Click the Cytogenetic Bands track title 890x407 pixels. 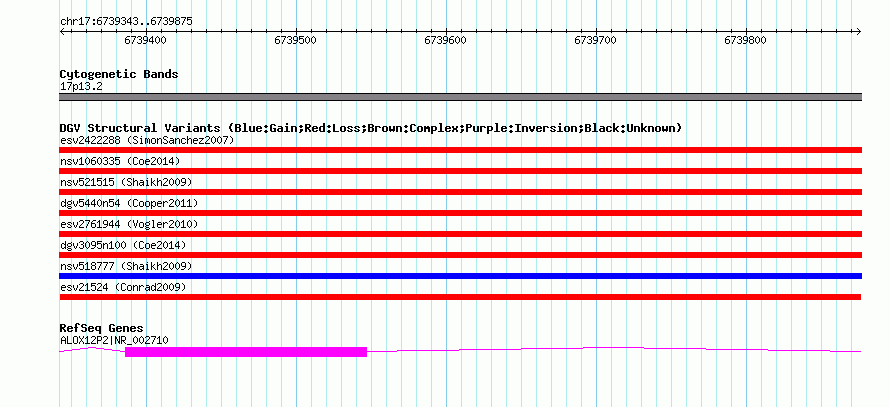coord(119,74)
